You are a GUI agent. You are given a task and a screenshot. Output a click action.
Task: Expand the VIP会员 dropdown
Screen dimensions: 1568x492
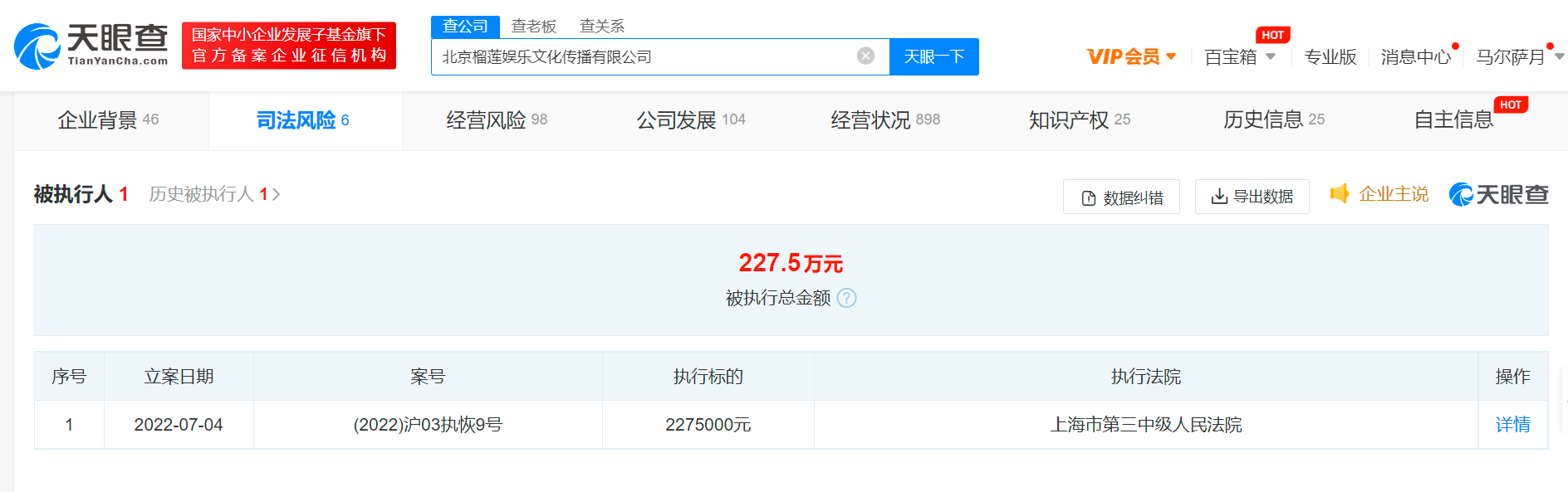point(1171,56)
